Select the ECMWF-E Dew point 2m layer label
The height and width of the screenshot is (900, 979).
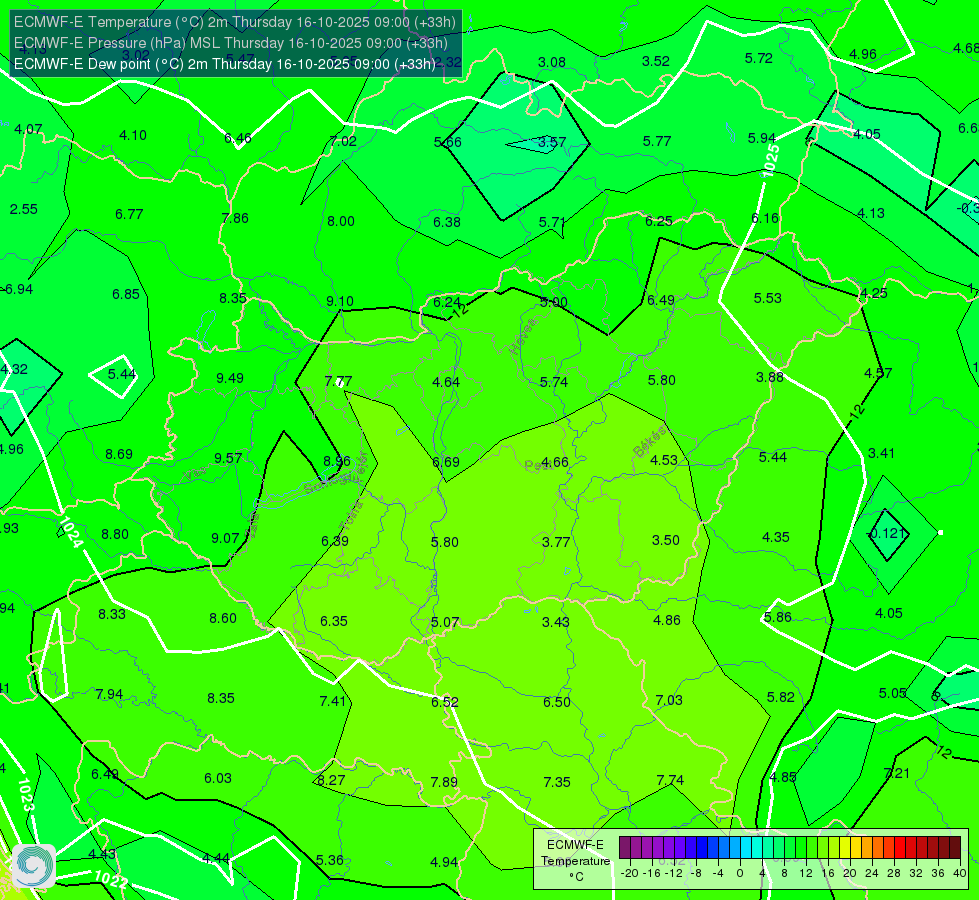225,64
